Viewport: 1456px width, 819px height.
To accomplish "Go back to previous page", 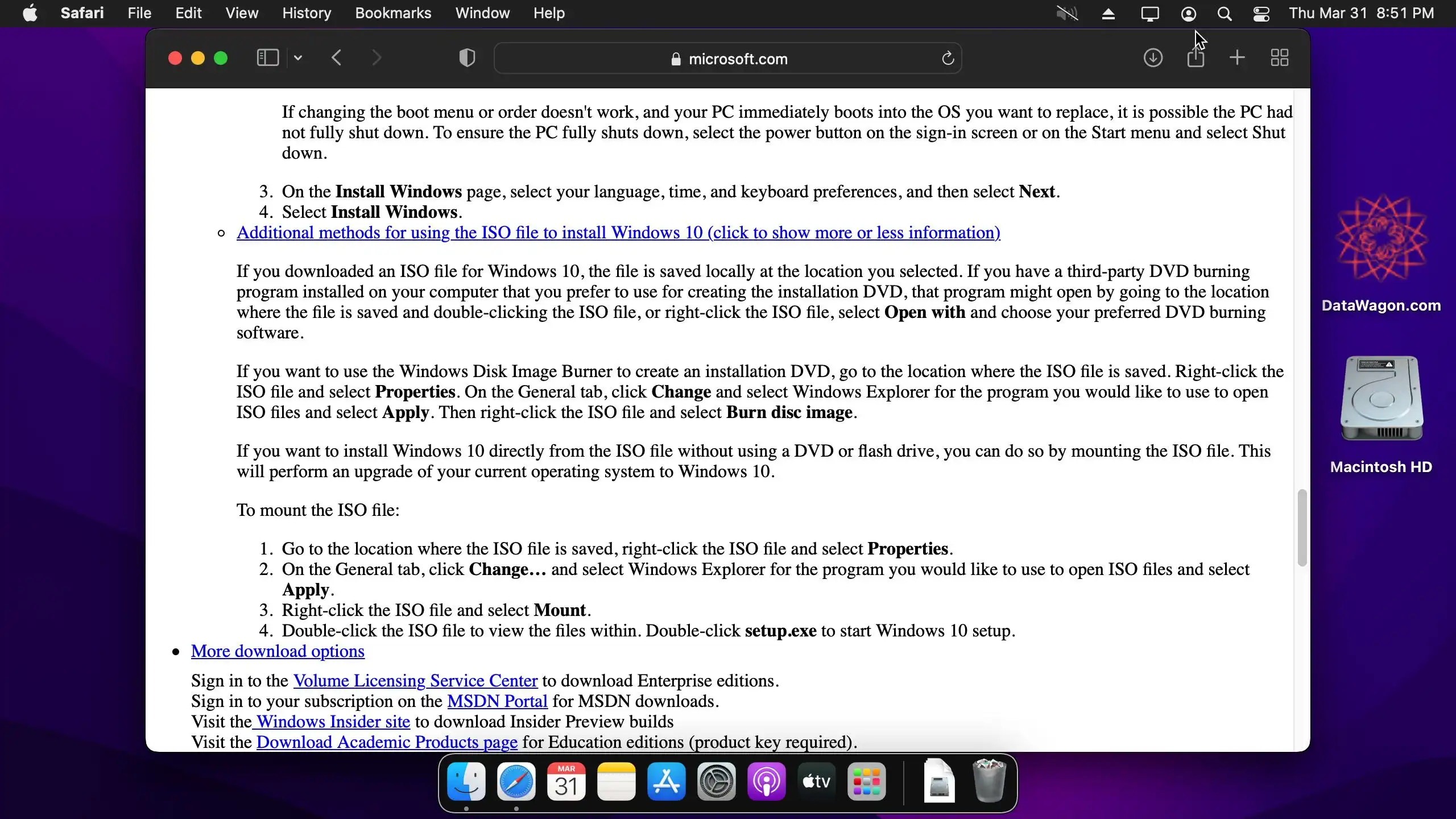I will point(337,58).
